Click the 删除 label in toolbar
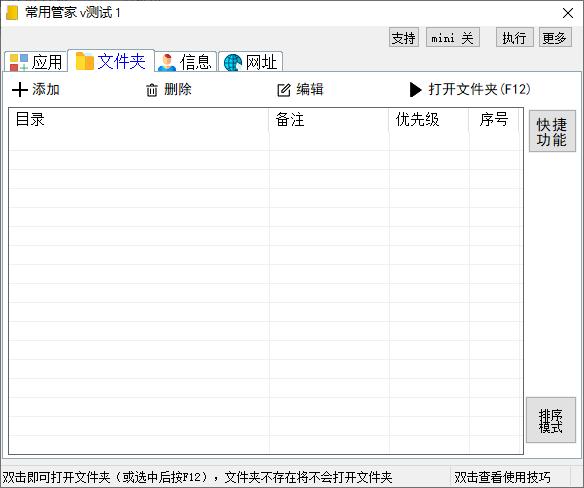The width and height of the screenshot is (584, 488). click(x=178, y=90)
